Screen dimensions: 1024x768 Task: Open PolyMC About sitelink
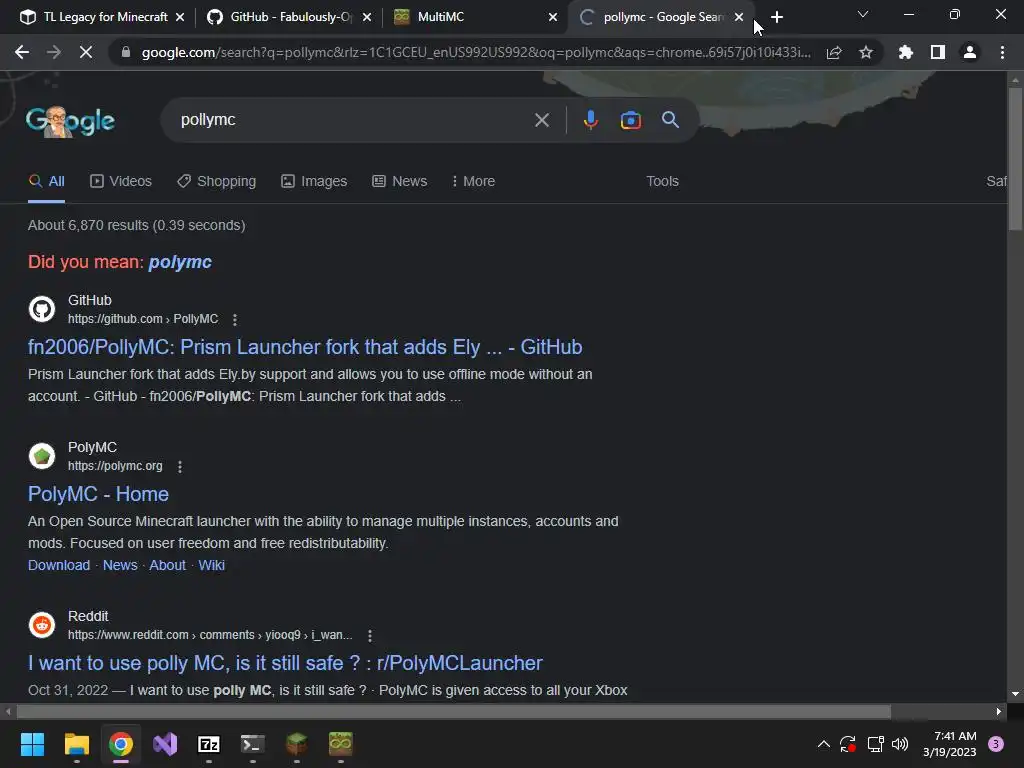tap(167, 566)
